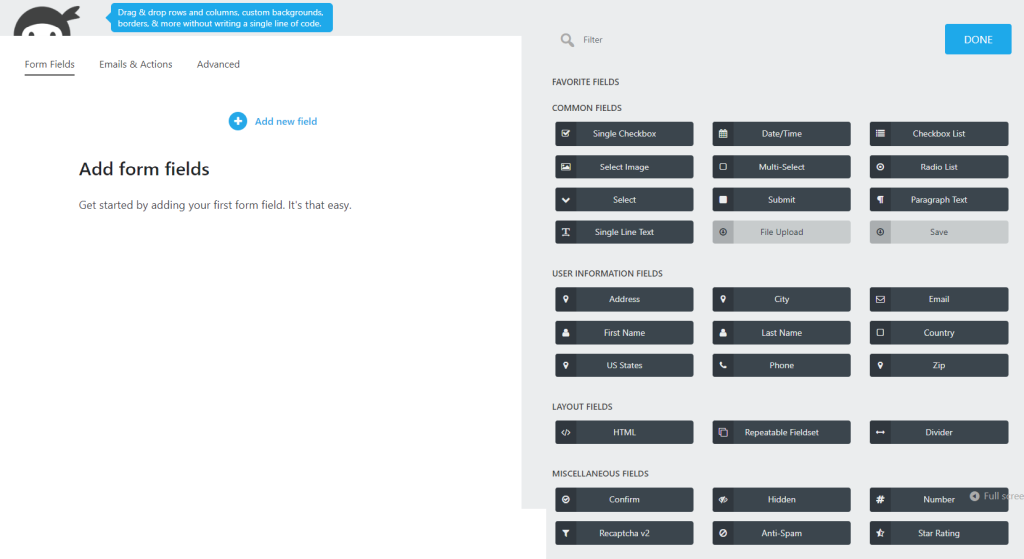
Task: Click the File Upload field's icon
Action: pos(723,232)
